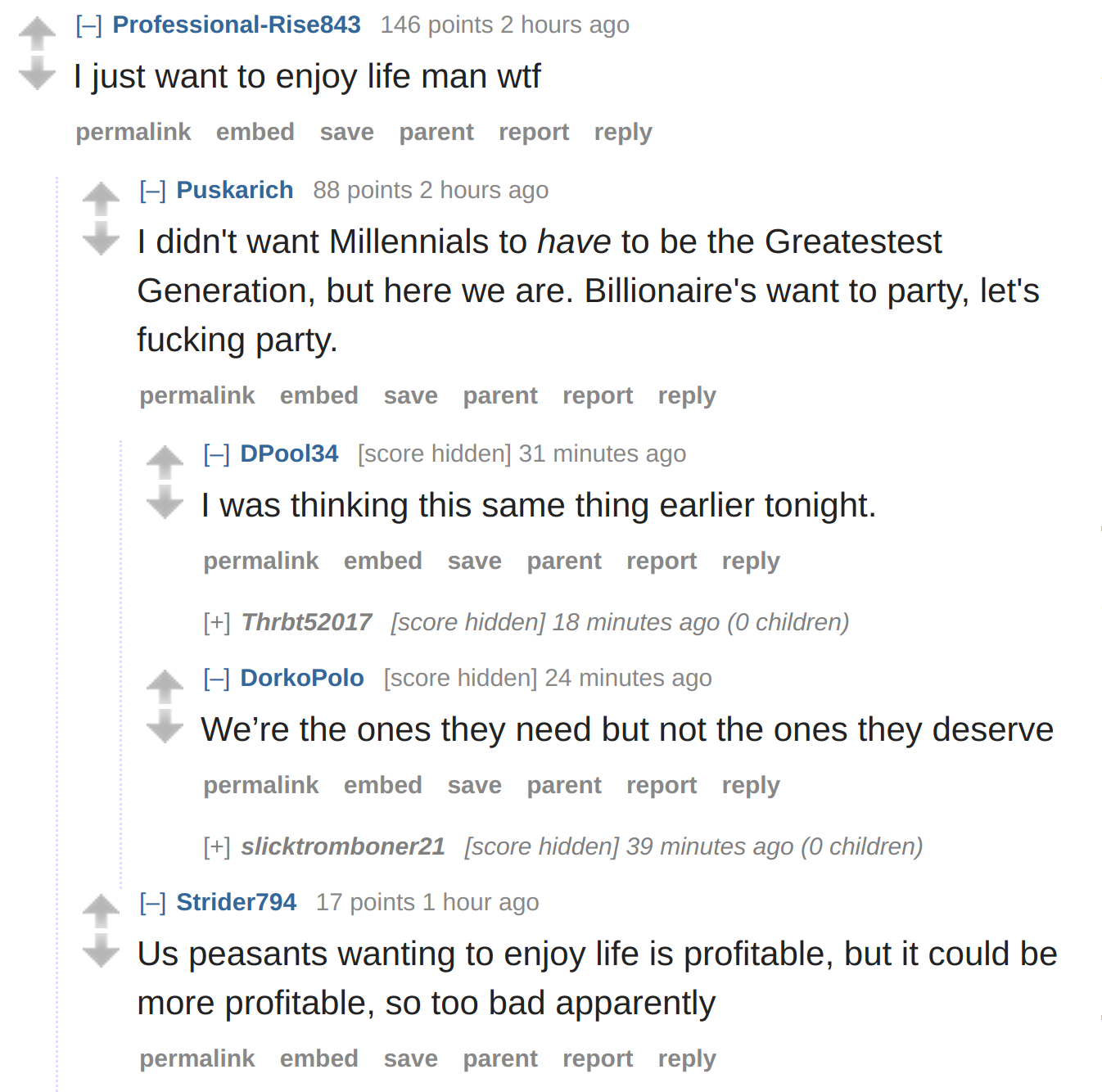Upvote Puskarich's comment
Screen dimensions: 1102x1092
(x=101, y=200)
